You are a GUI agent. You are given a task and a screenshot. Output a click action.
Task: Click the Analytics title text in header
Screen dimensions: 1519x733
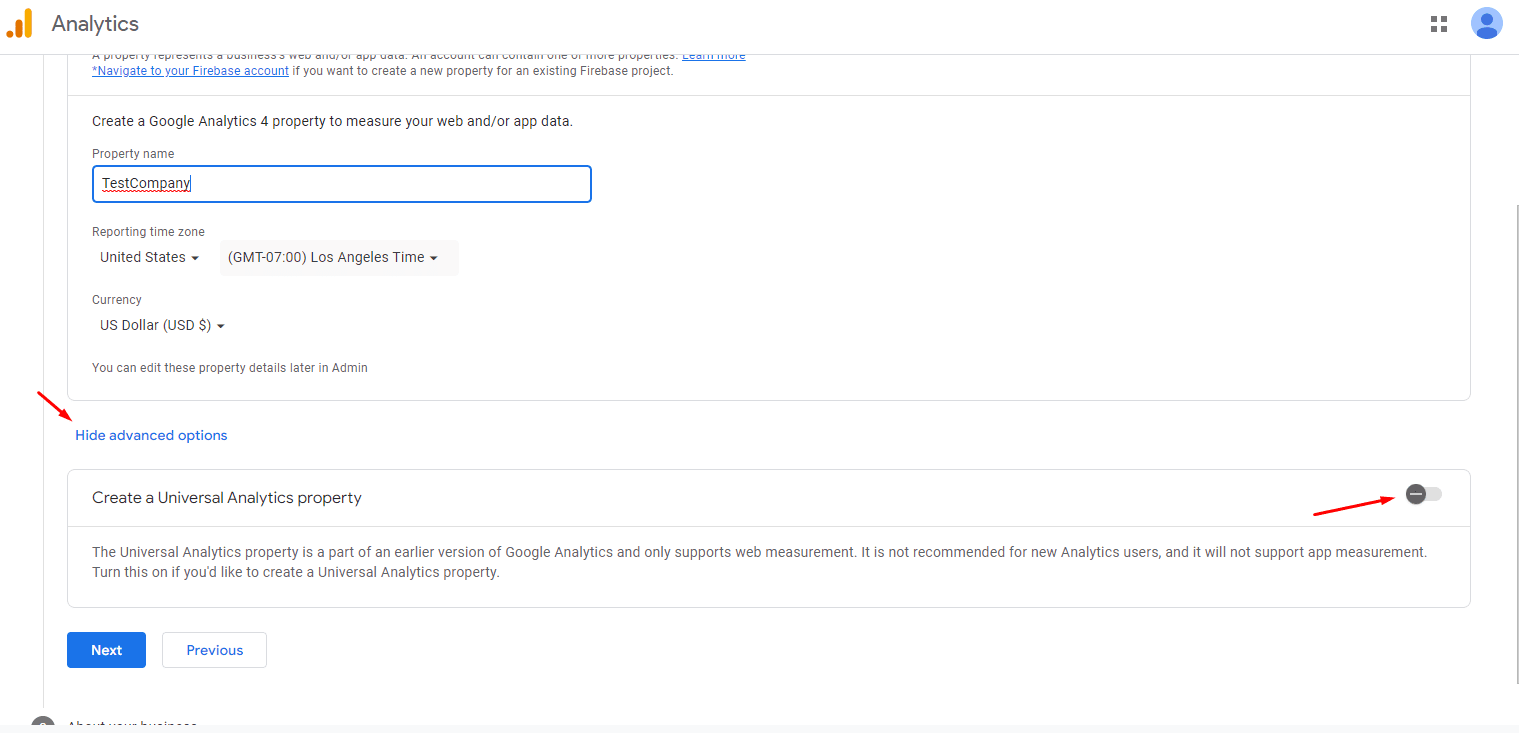click(95, 24)
